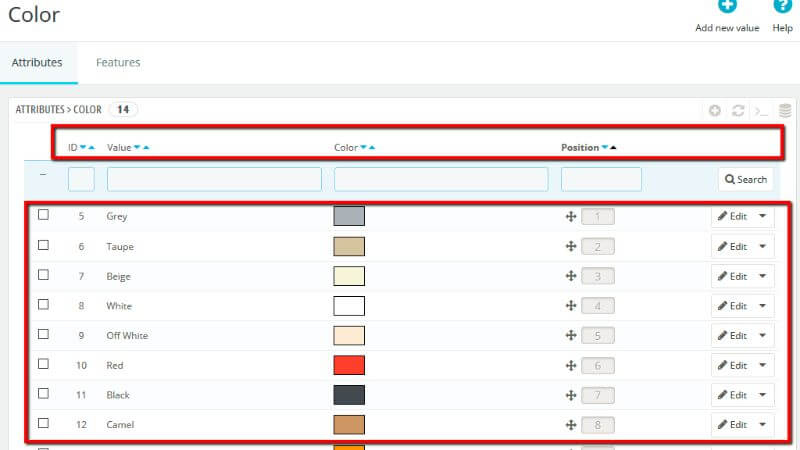Grab move handle for Taupe row
The height and width of the screenshot is (450, 800).
[x=571, y=246]
